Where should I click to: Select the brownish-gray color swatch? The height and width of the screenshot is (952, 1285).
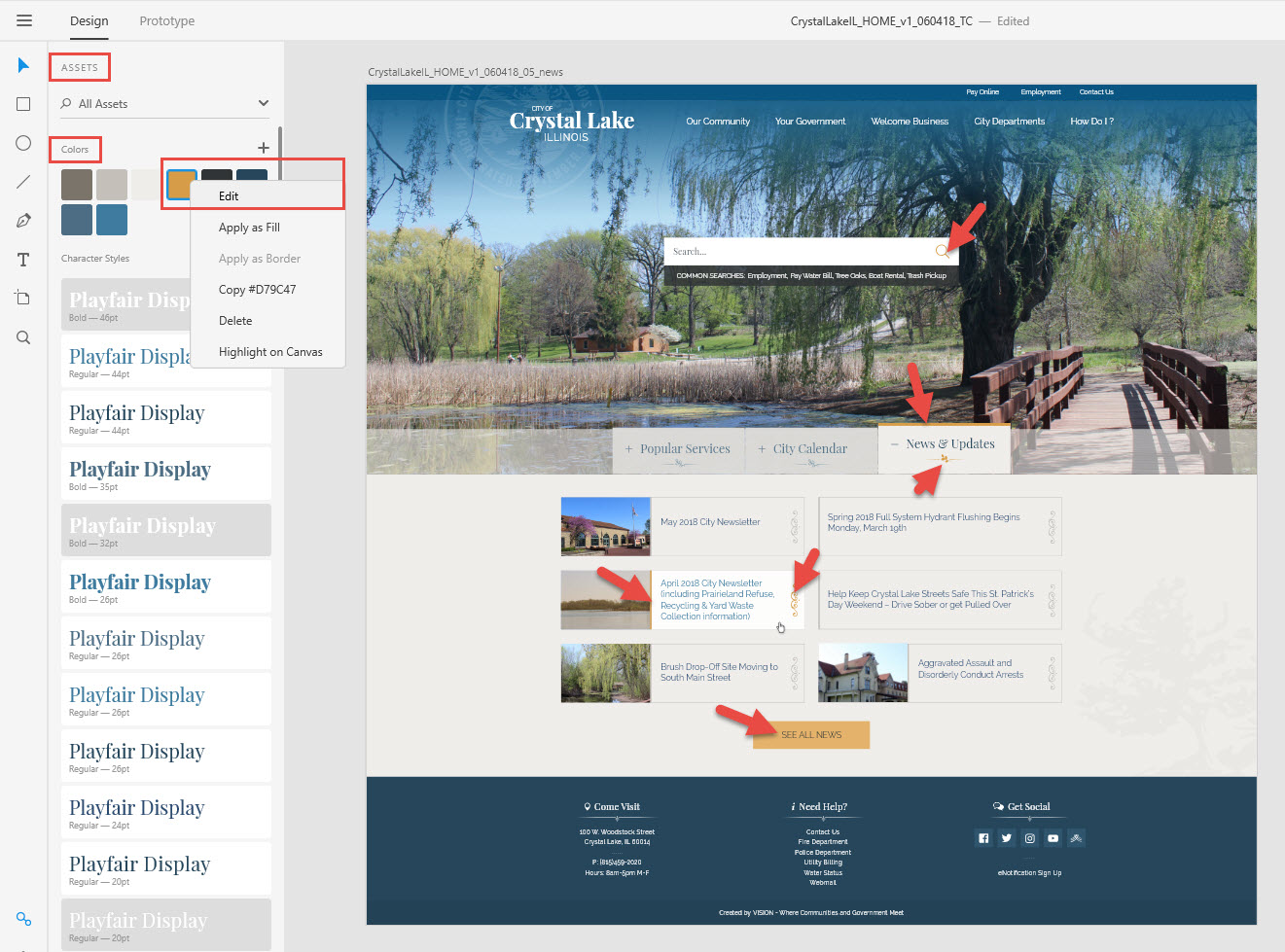pos(77,185)
